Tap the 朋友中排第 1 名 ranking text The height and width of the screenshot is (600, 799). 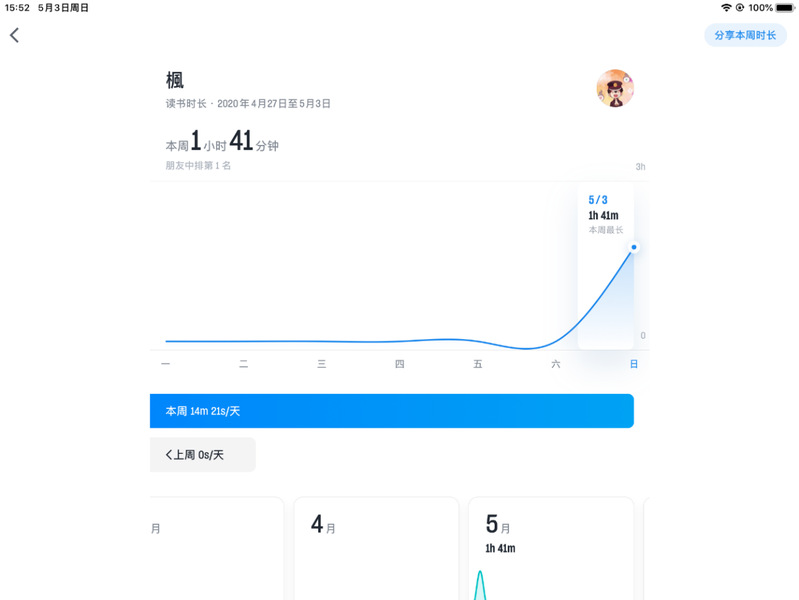198,166
